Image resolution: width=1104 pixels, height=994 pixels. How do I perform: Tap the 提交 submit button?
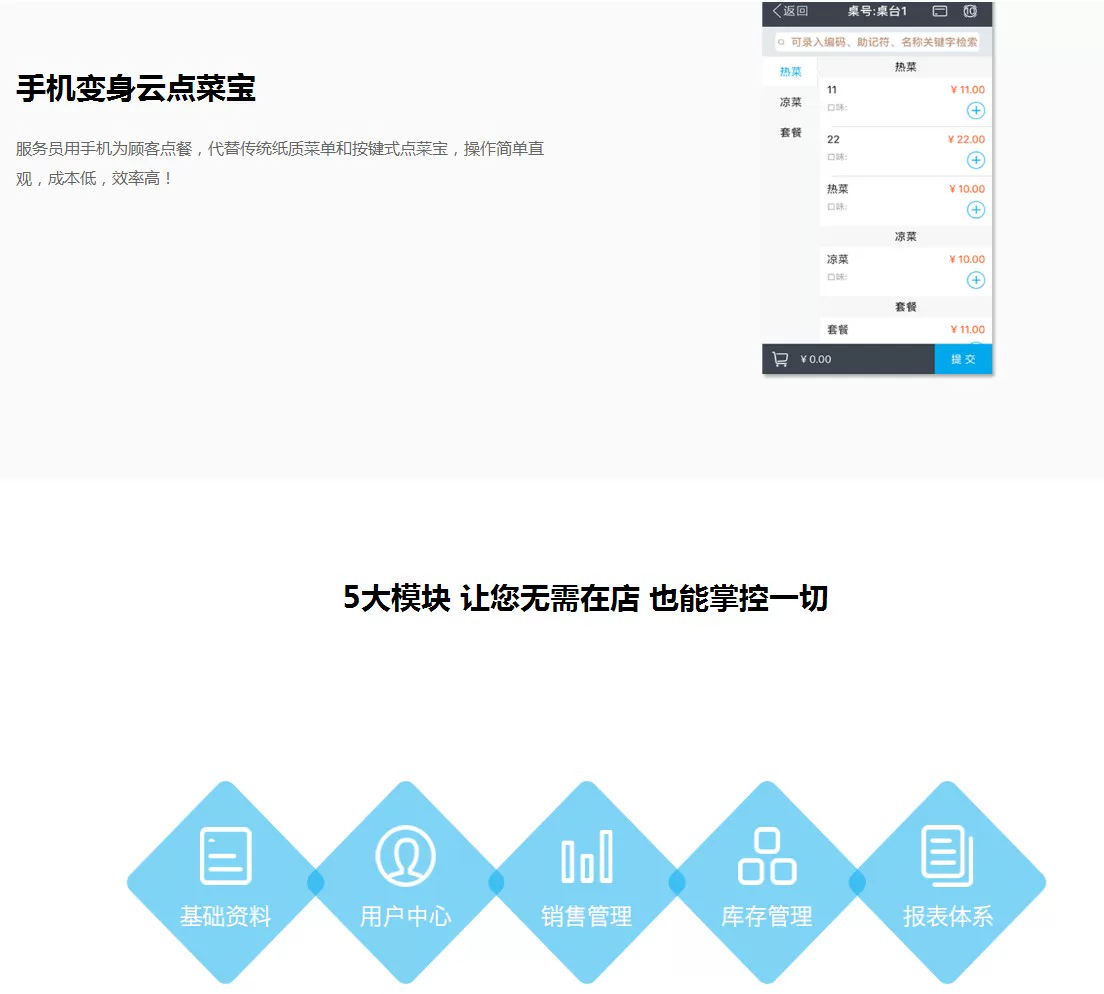tap(963, 359)
